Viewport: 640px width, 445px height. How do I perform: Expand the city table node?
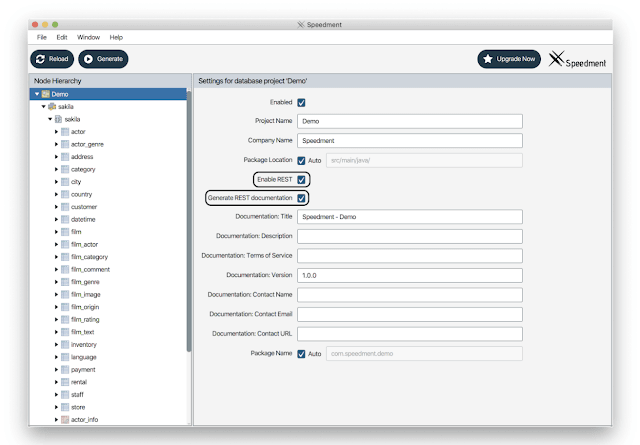pyautogui.click(x=56, y=182)
